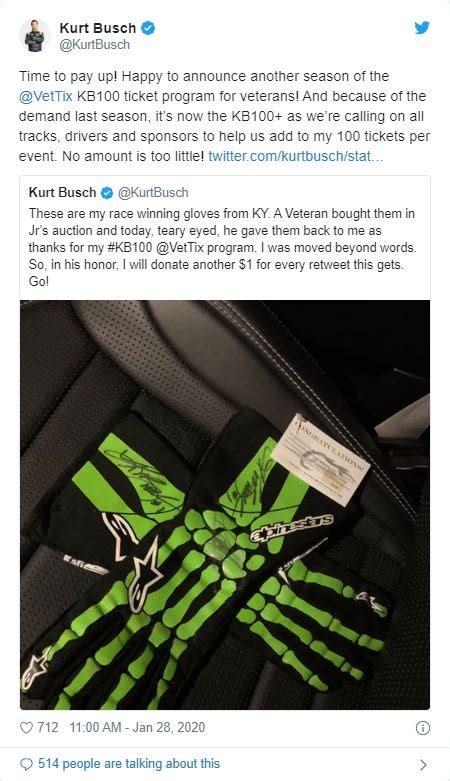Open the @VetTix mention link

click(x=46, y=96)
